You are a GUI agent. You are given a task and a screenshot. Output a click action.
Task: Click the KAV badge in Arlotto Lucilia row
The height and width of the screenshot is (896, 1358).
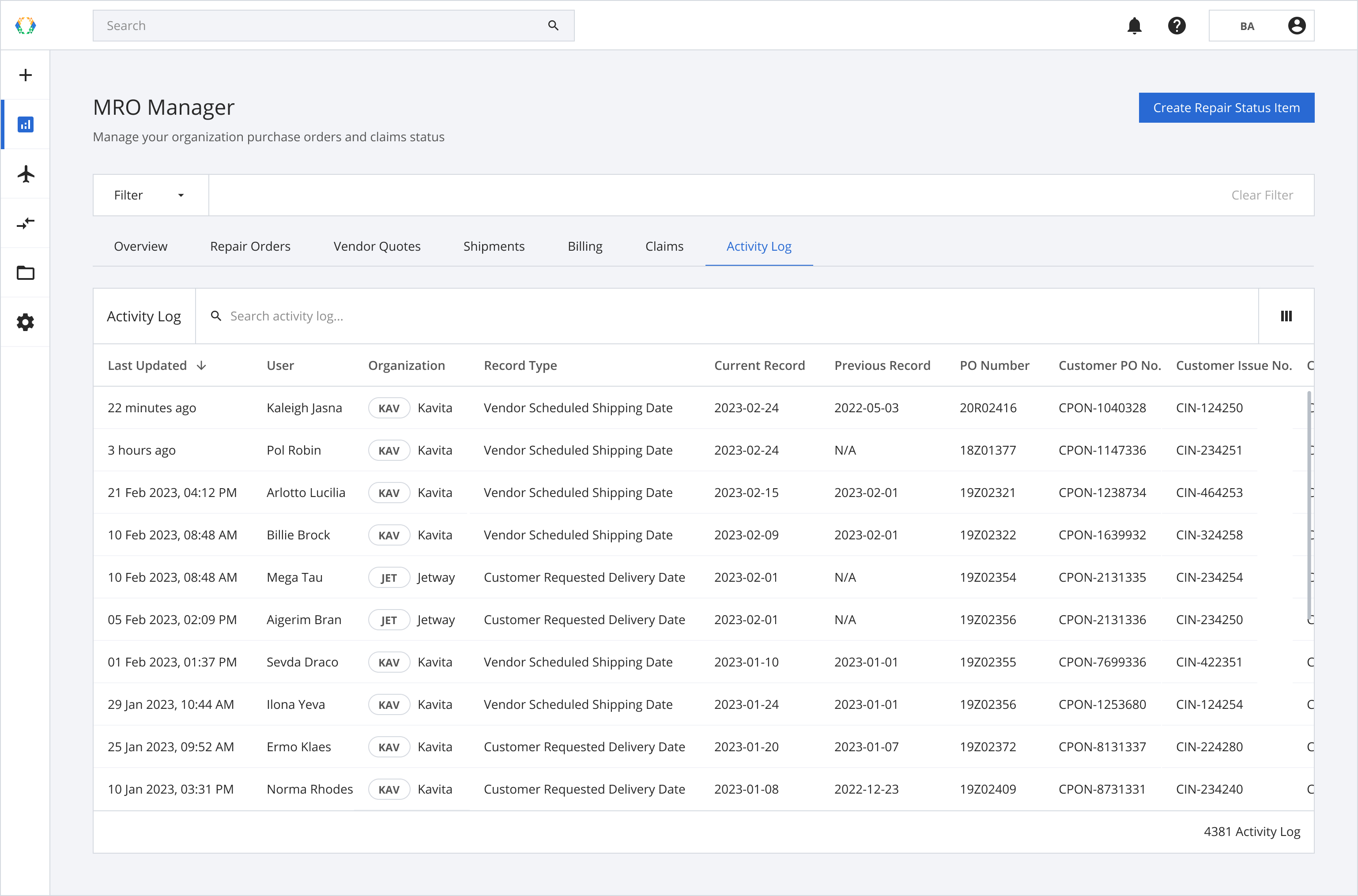(389, 493)
